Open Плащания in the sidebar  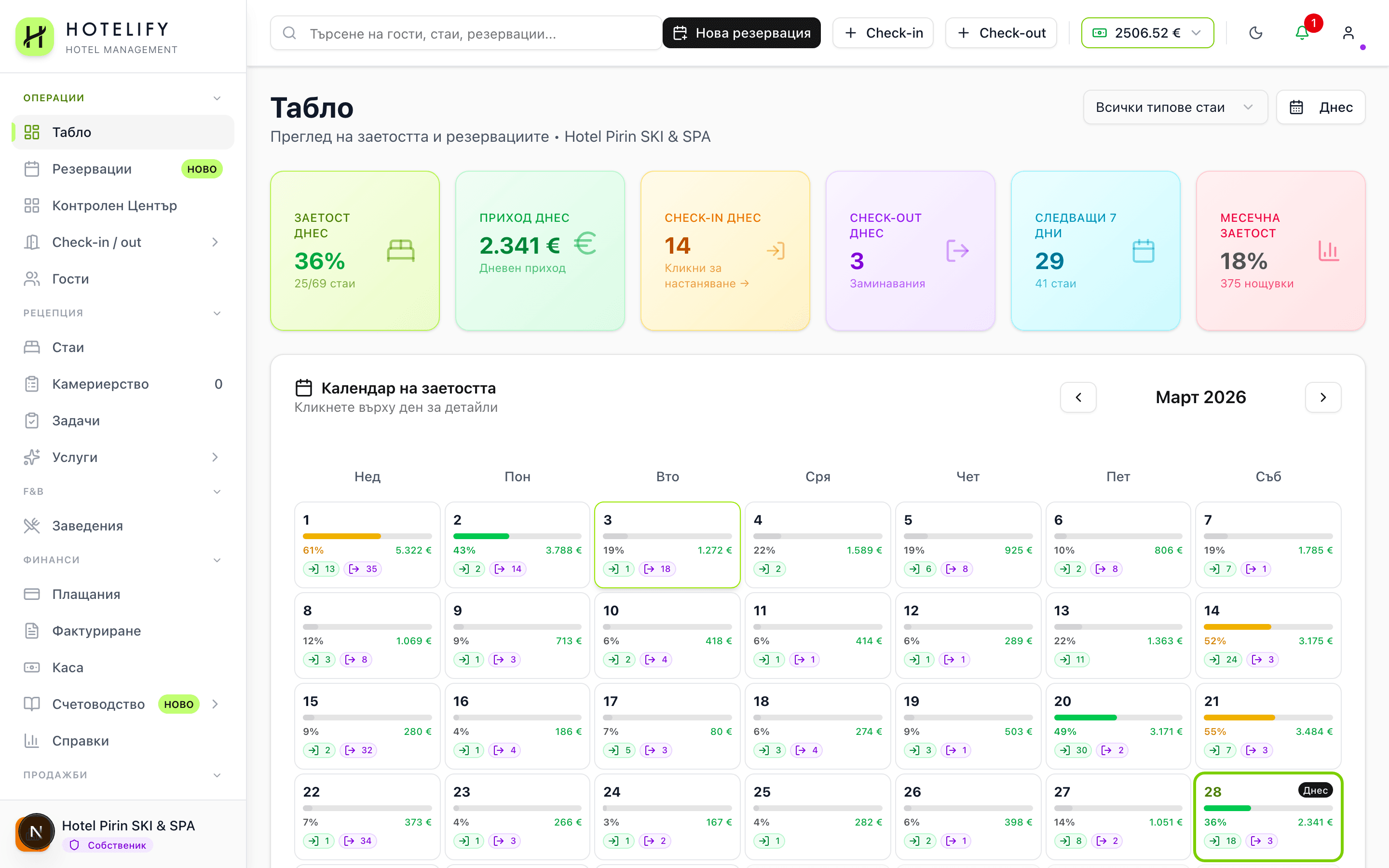coord(86,594)
